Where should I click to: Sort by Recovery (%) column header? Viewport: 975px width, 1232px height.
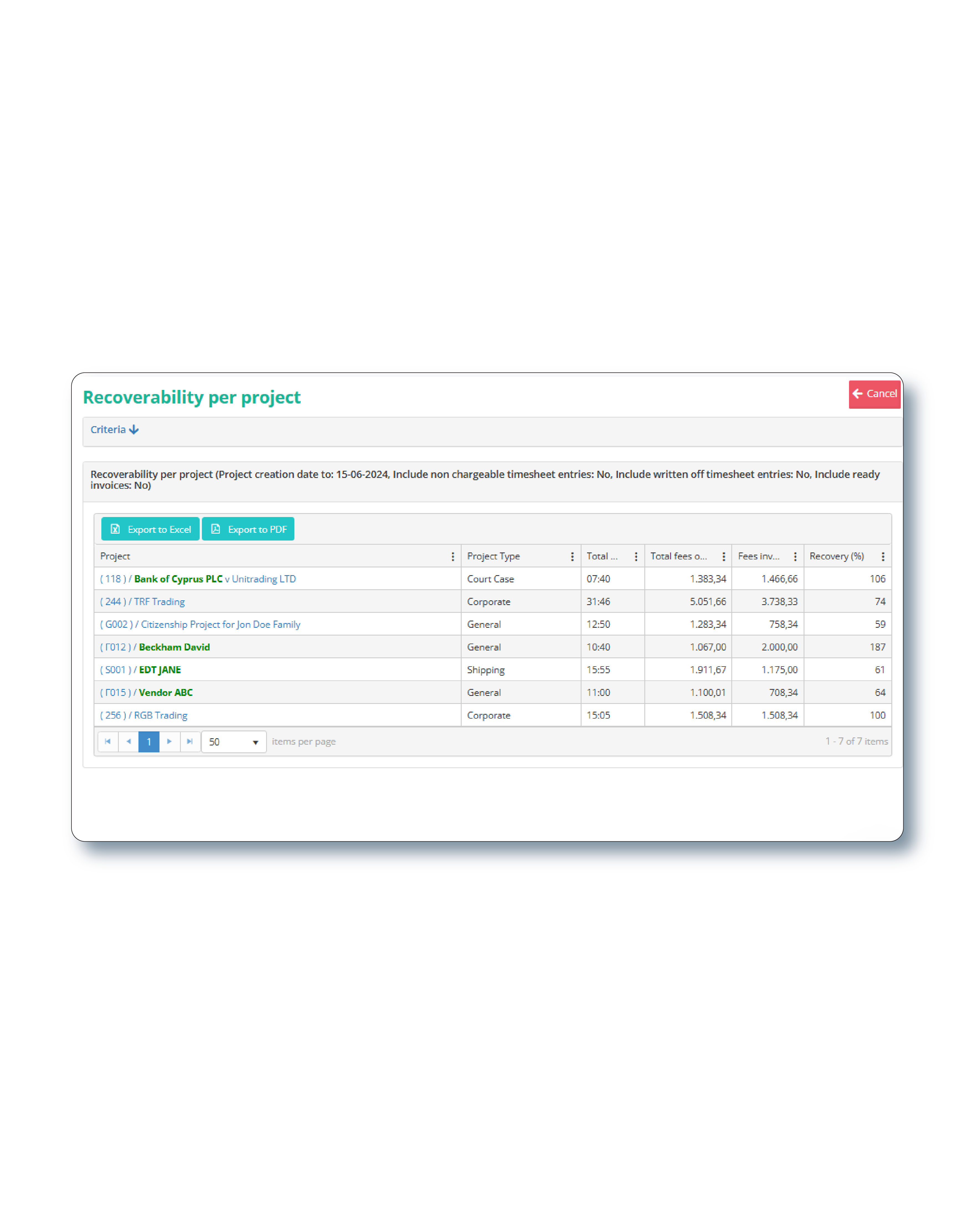click(836, 556)
